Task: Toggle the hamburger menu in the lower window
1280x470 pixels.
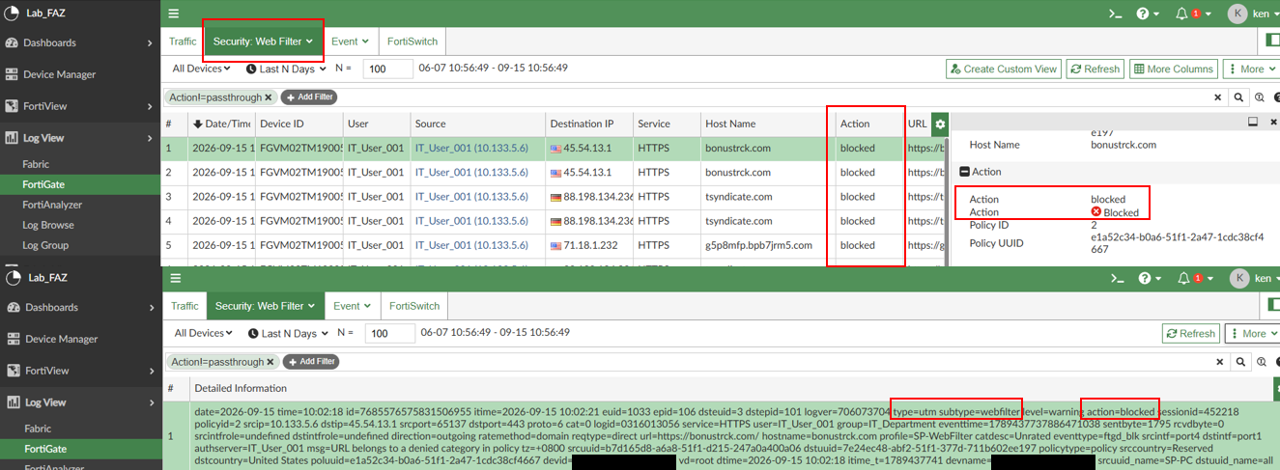Action: (174, 278)
